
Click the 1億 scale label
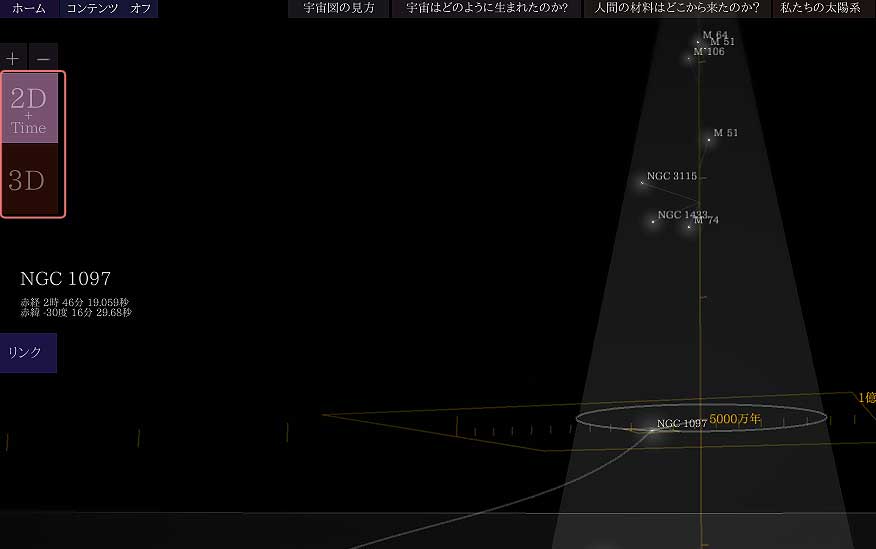[867, 398]
